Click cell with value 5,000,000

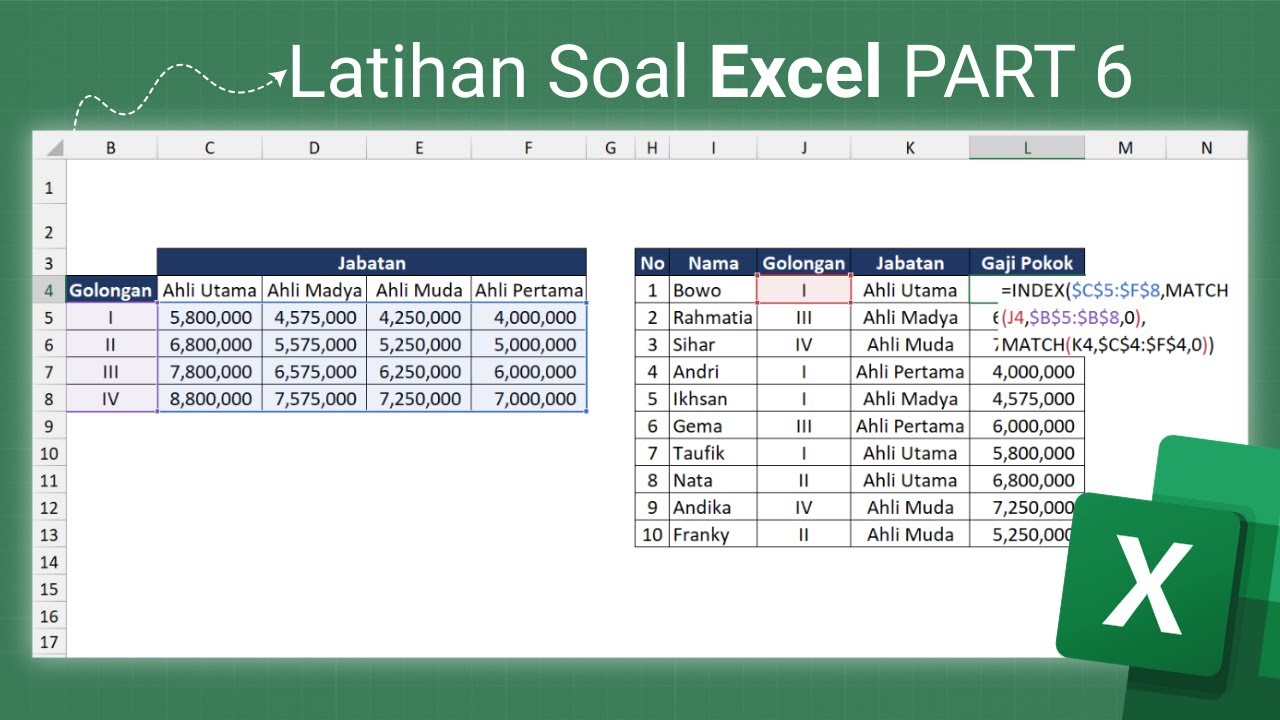pos(529,345)
